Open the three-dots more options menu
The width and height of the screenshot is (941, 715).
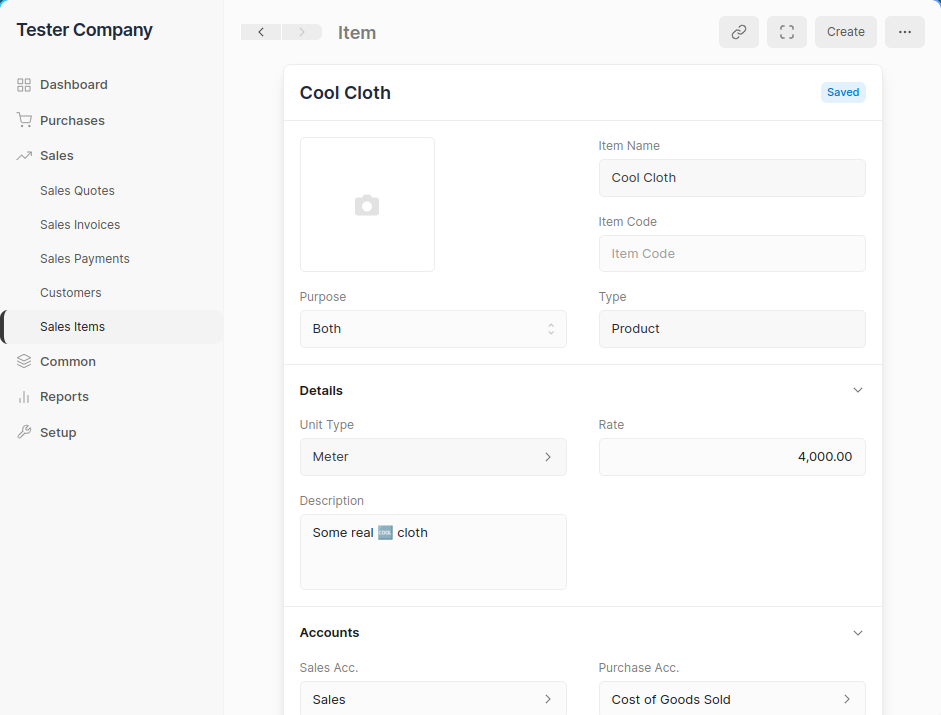[904, 32]
